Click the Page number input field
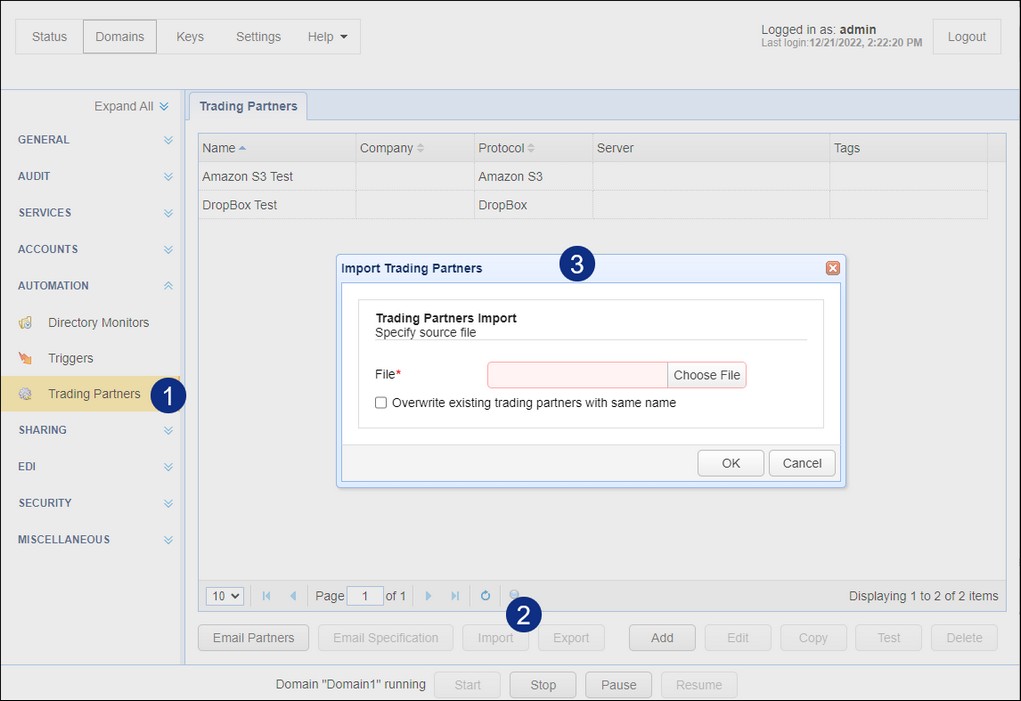The height and width of the screenshot is (701, 1021). coord(365,596)
